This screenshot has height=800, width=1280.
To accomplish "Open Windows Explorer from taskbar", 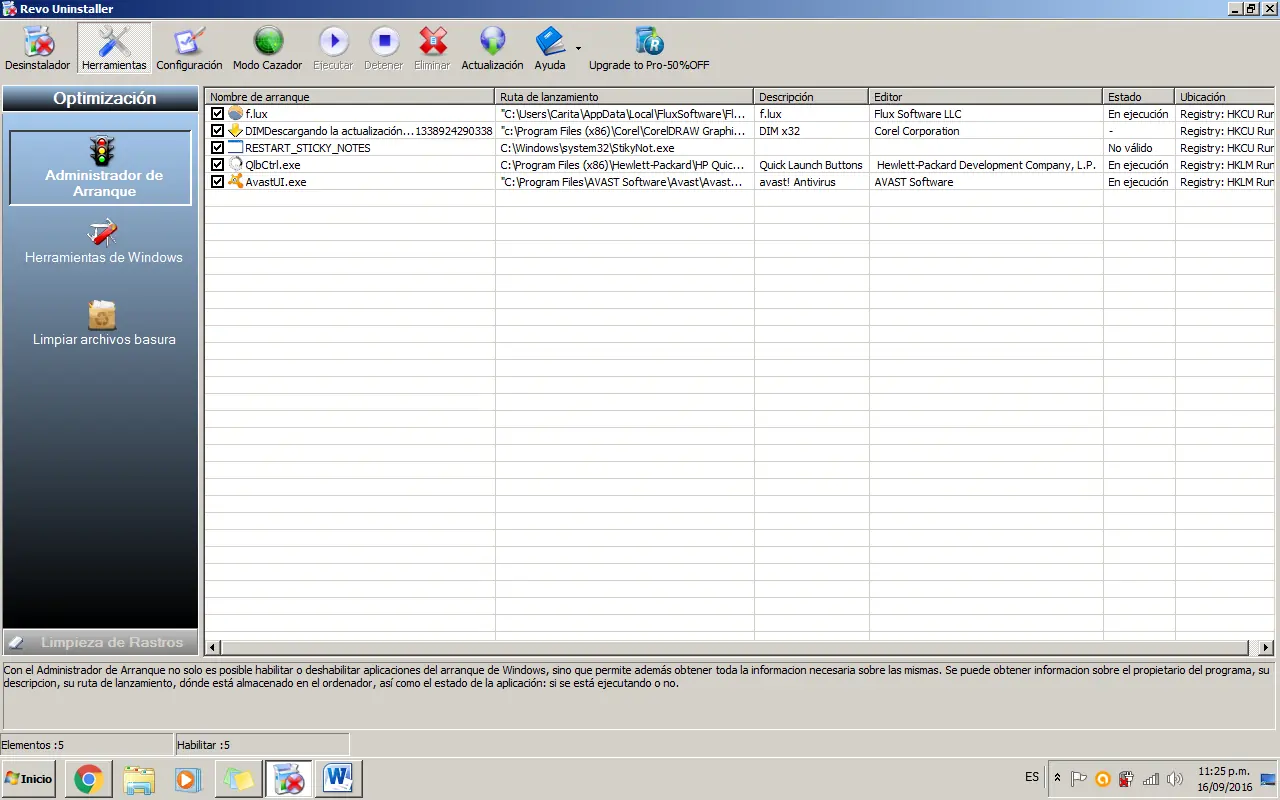I will pos(139,778).
